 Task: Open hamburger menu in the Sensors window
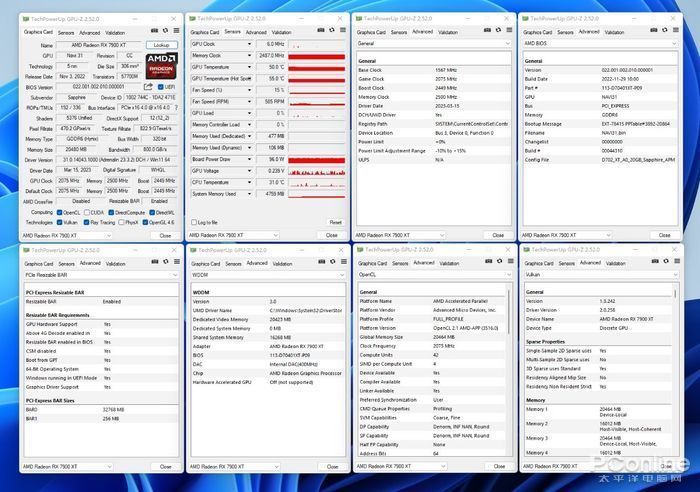[x=343, y=30]
